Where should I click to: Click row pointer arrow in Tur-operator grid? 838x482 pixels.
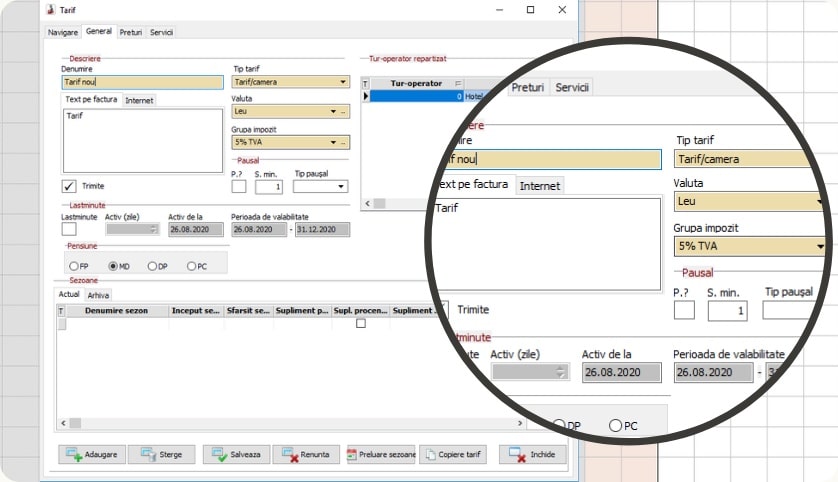(x=366, y=96)
